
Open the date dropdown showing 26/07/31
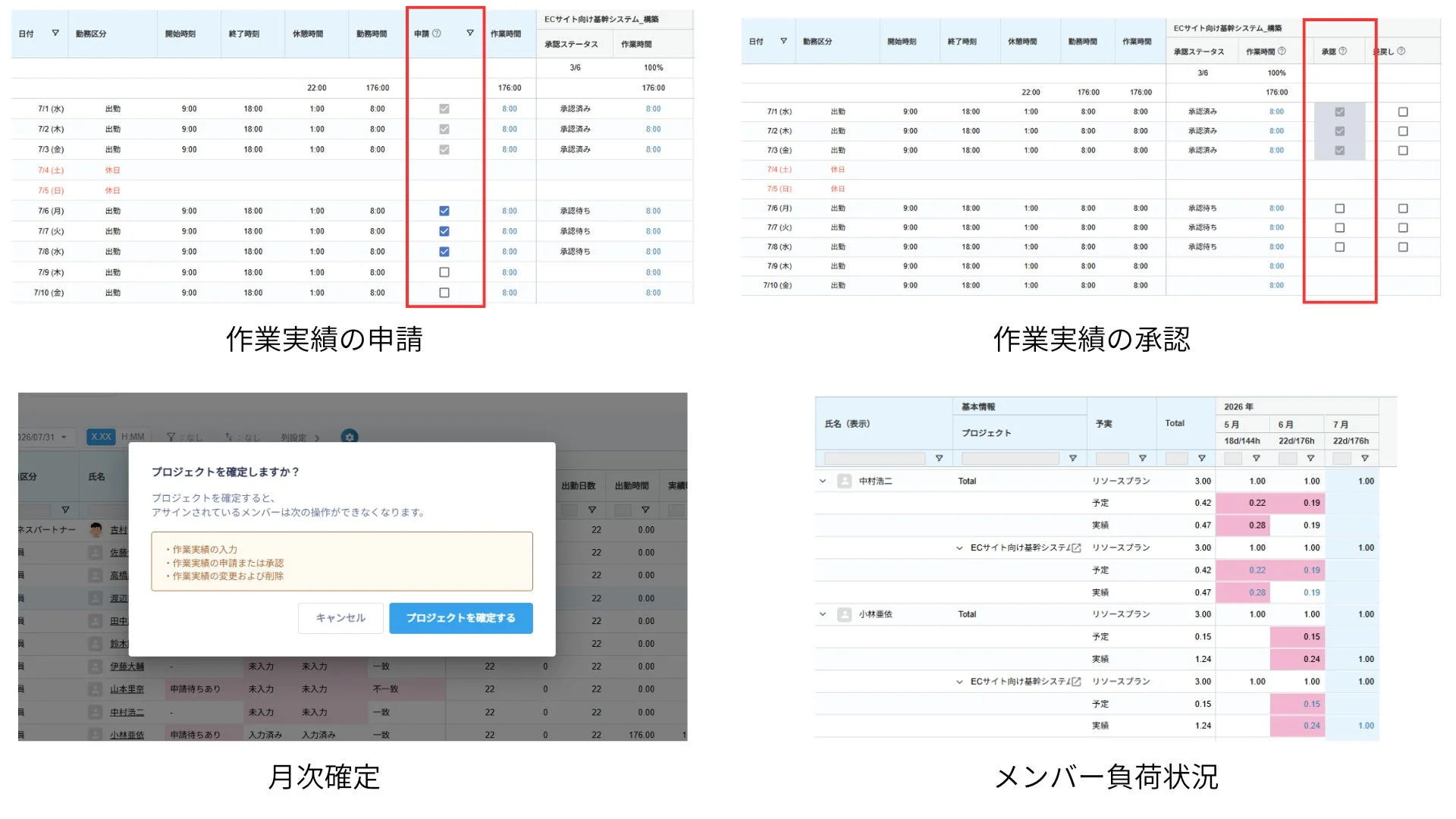tap(45, 438)
